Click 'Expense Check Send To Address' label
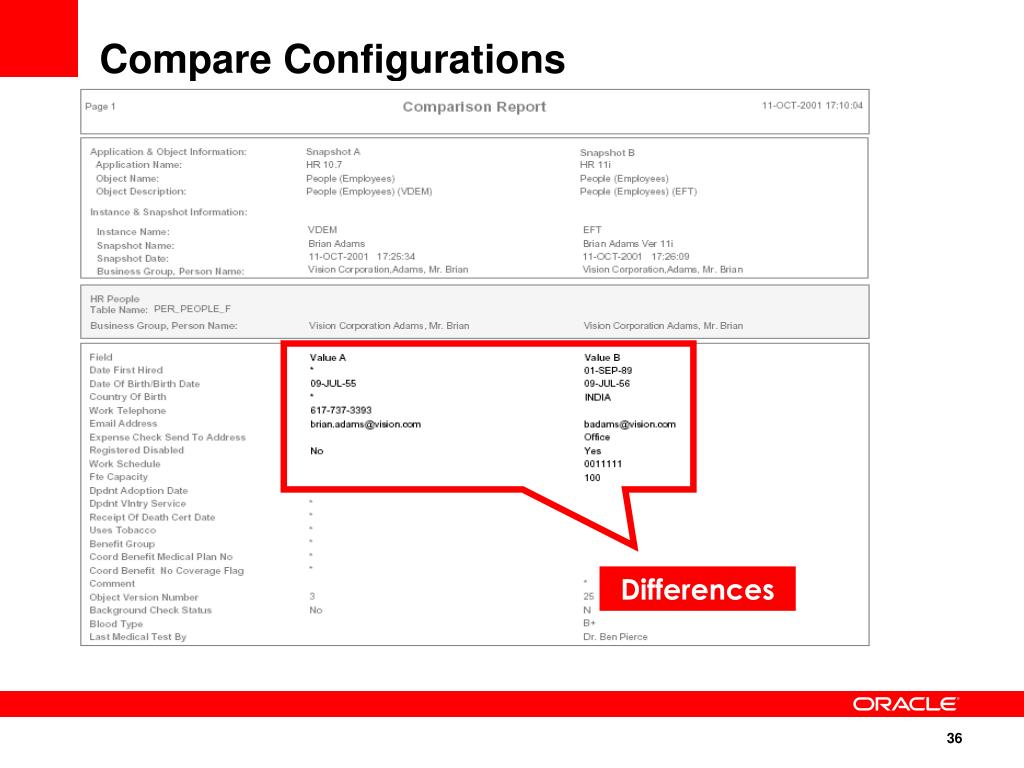This screenshot has width=1024, height=768. pyautogui.click(x=167, y=438)
